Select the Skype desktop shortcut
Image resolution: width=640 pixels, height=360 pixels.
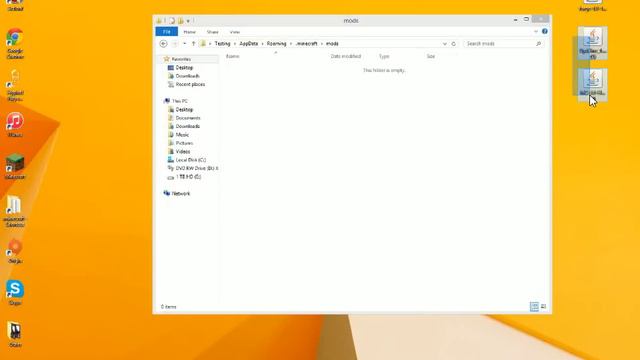[15, 292]
